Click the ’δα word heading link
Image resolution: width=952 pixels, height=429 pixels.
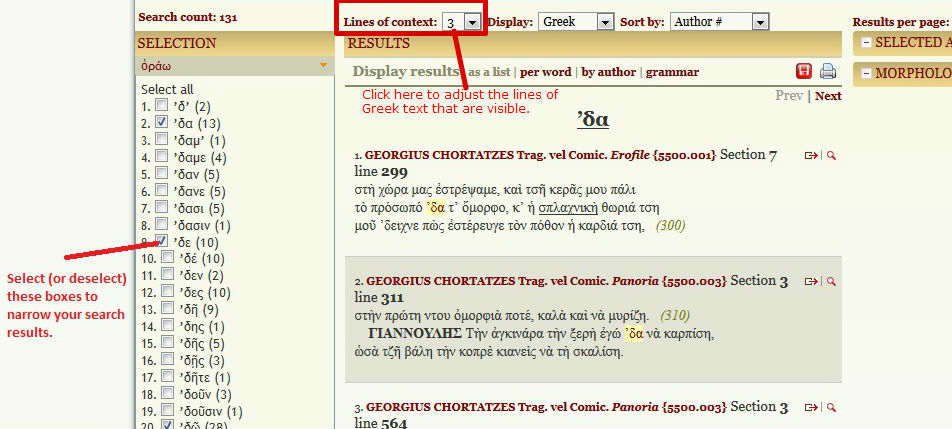pyautogui.click(x=593, y=120)
